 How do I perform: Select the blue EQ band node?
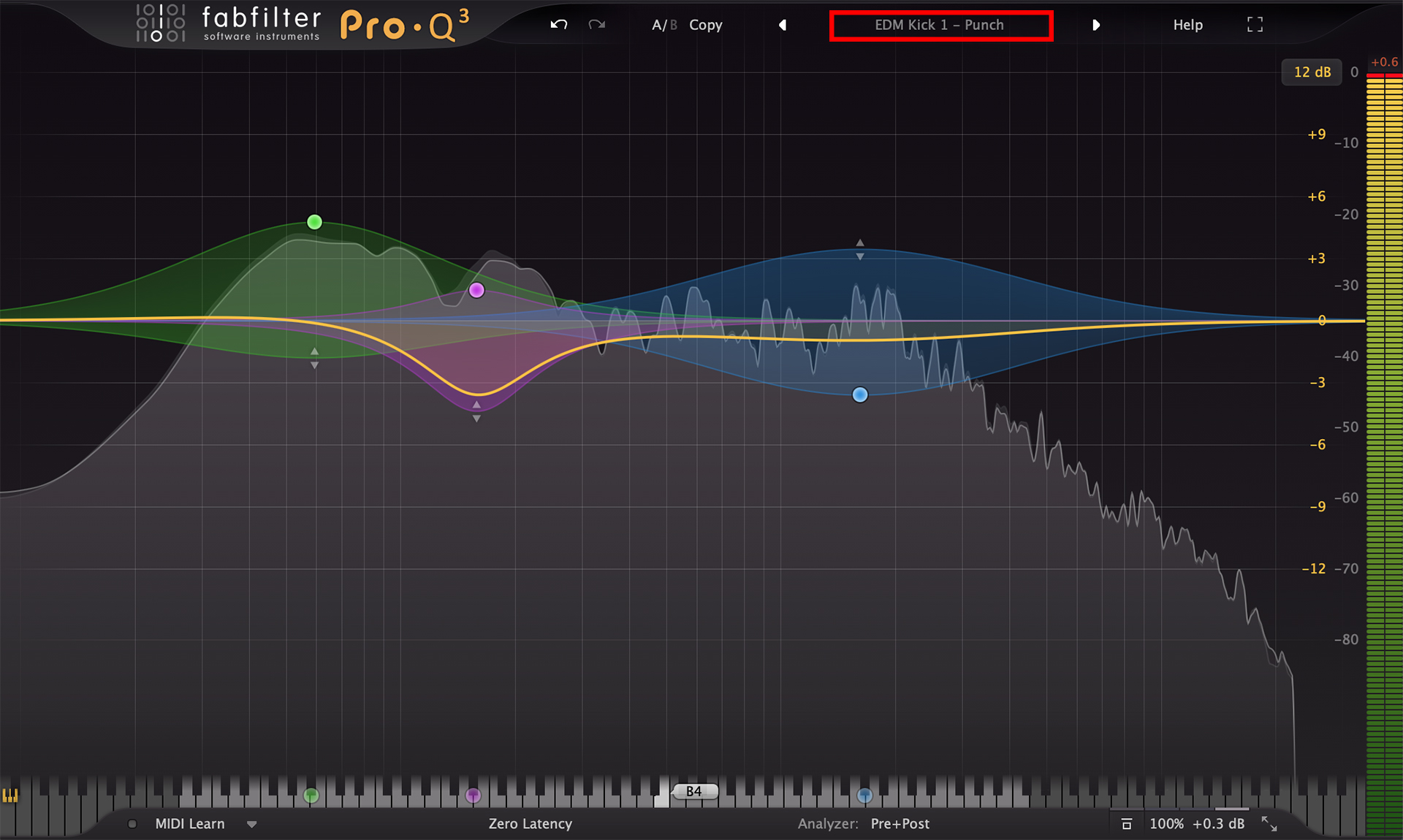click(860, 395)
